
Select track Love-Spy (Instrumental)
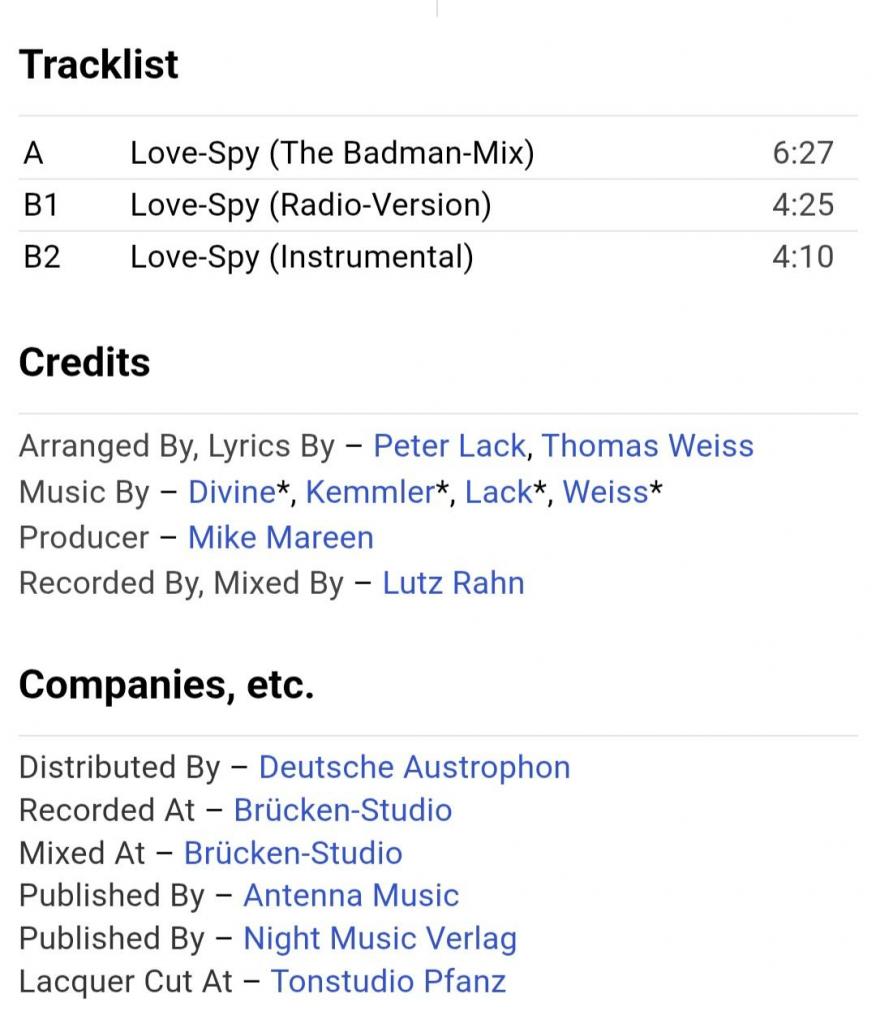(x=301, y=257)
